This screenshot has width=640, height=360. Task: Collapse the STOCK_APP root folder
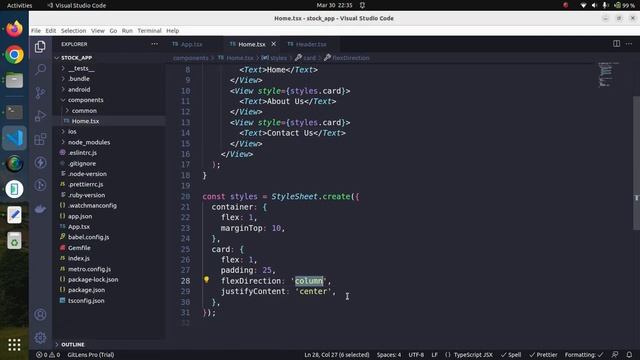coord(76,58)
